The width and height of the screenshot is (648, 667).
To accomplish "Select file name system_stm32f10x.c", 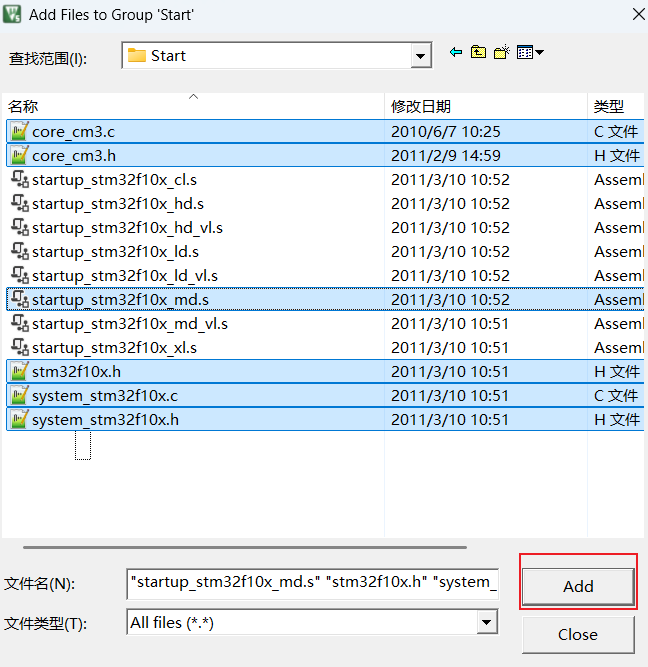I will coord(105,396).
